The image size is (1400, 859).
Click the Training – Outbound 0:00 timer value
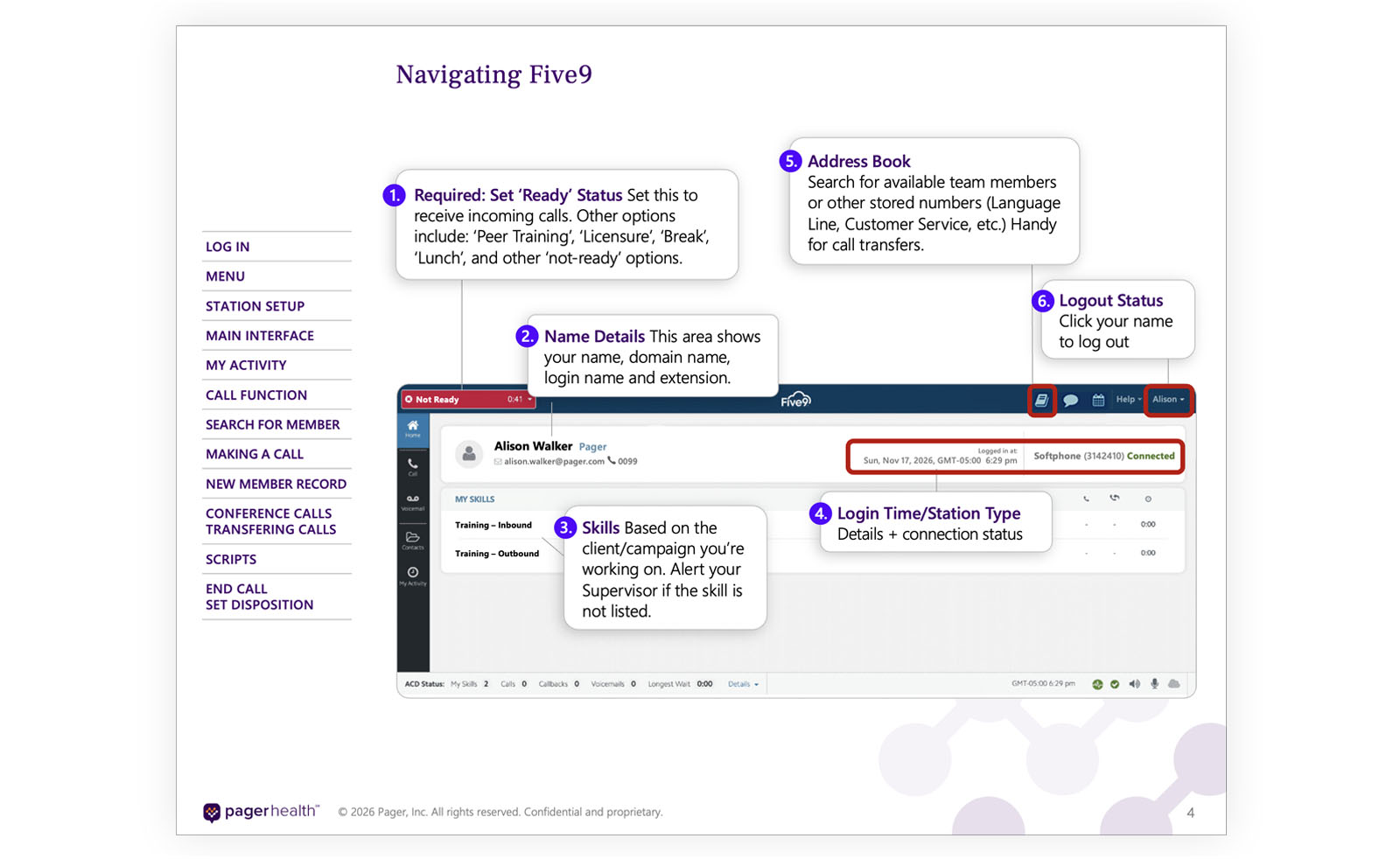pyautogui.click(x=1148, y=553)
